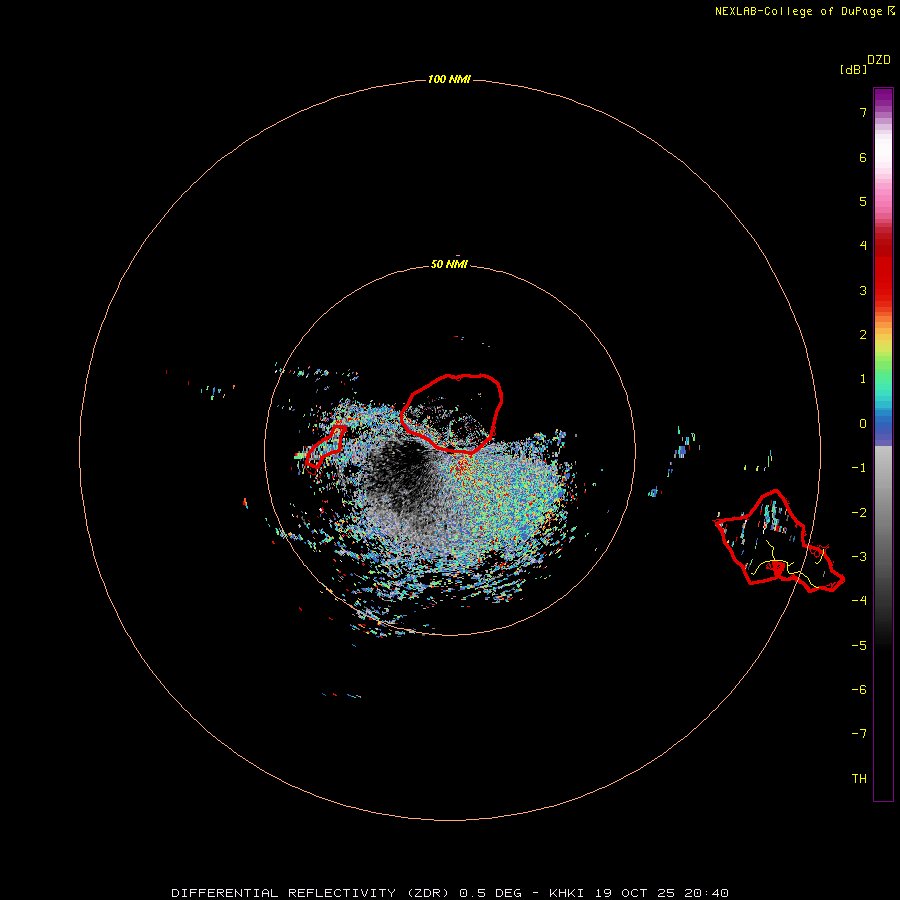Click the DZD product label above color scale
Image resolution: width=900 pixels, height=900 pixels.
pos(879,60)
